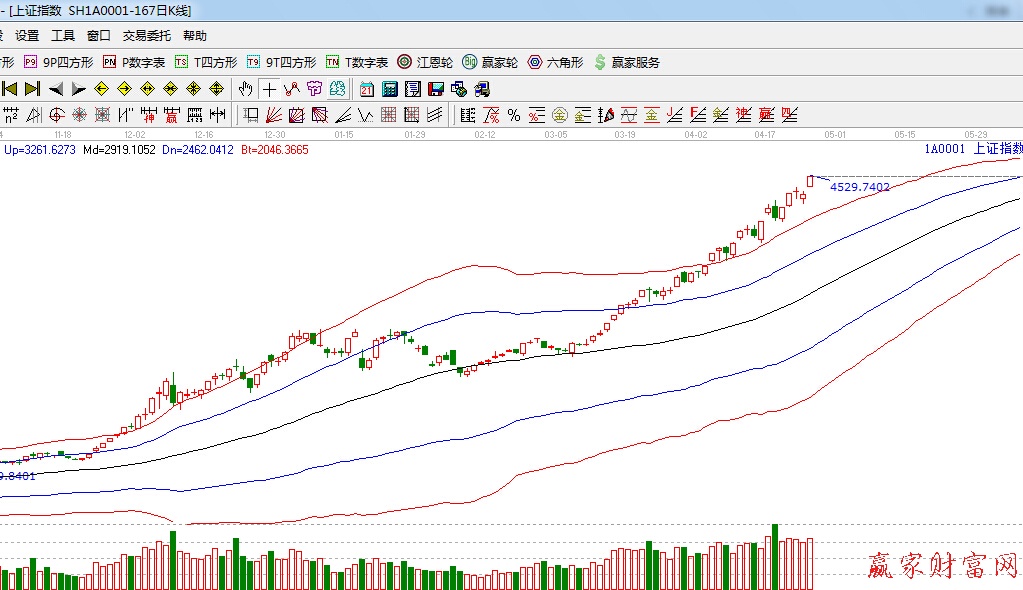This screenshot has width=1023, height=590.
Task: Open the 六角形 hexagon tool
Action: pos(555,62)
